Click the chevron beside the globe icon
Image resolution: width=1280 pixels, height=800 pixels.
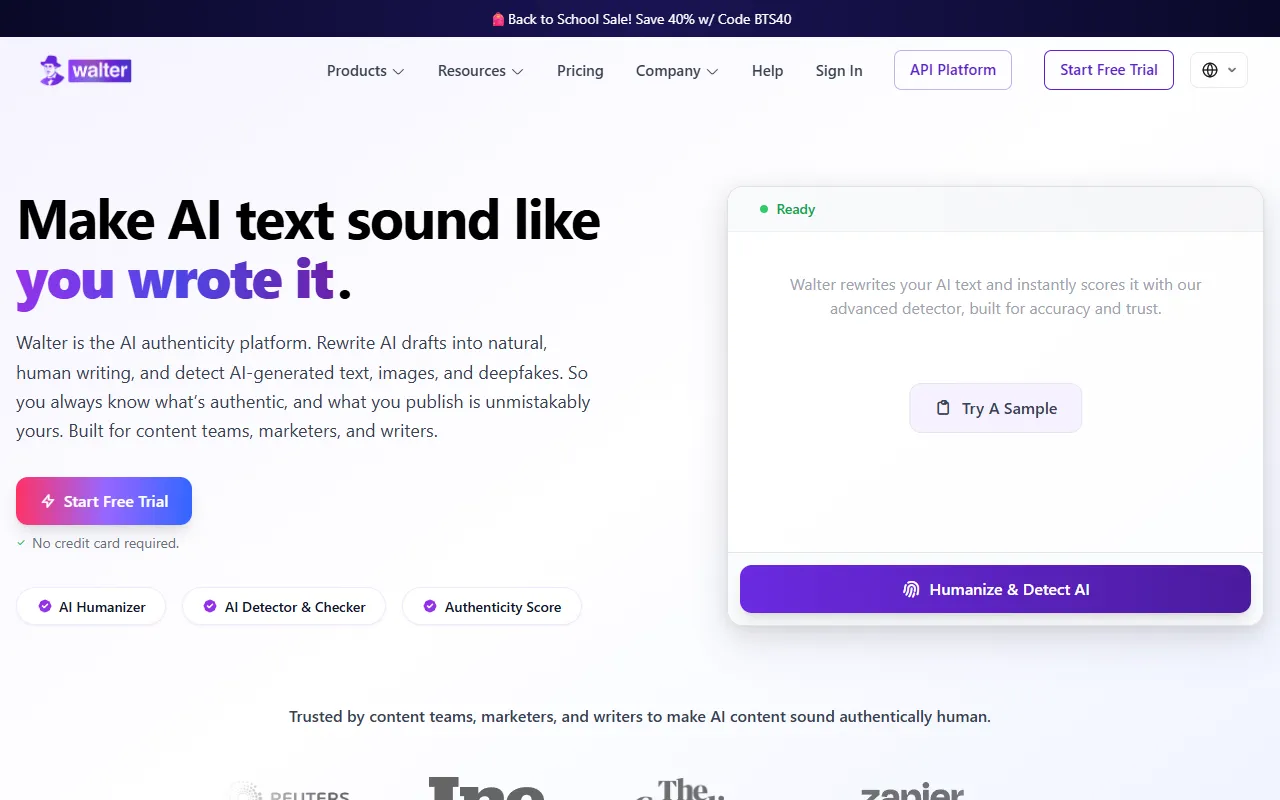coord(1232,70)
